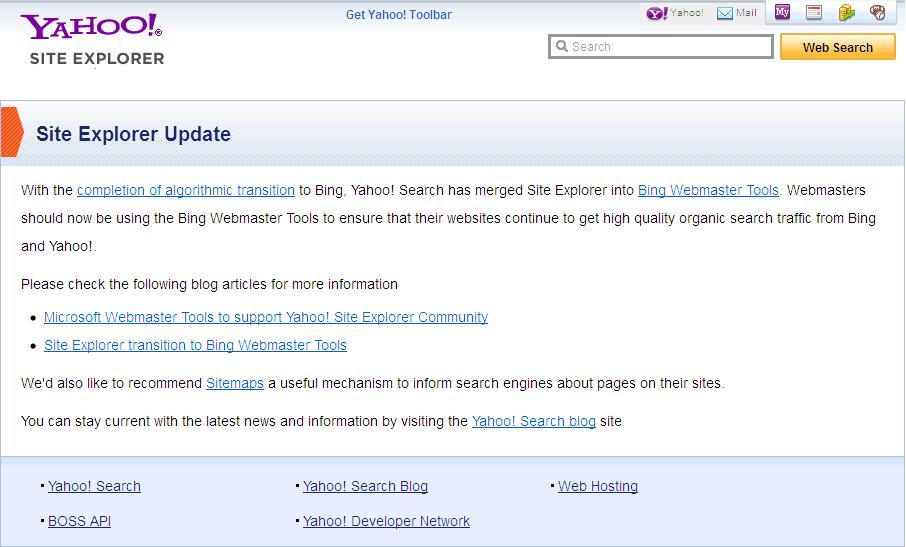906x547 pixels.
Task: Open the footer BOSS API link
Action: coord(79,521)
